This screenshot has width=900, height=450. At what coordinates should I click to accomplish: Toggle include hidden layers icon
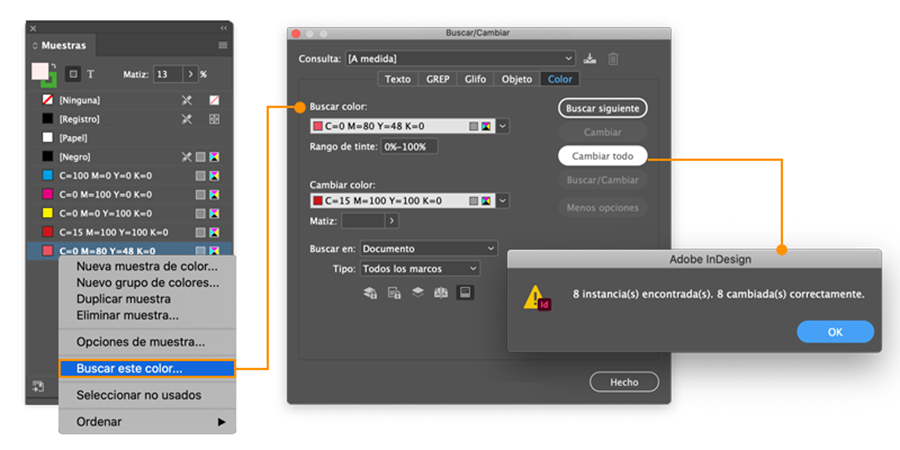(418, 293)
